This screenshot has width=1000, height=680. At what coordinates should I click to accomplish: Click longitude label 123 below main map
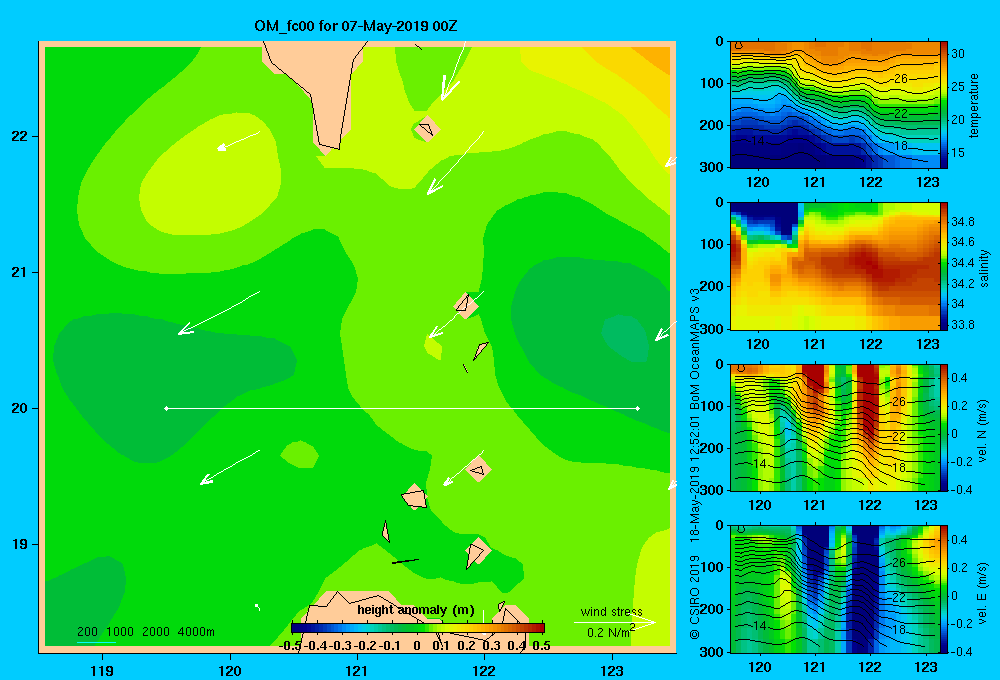tap(612, 670)
